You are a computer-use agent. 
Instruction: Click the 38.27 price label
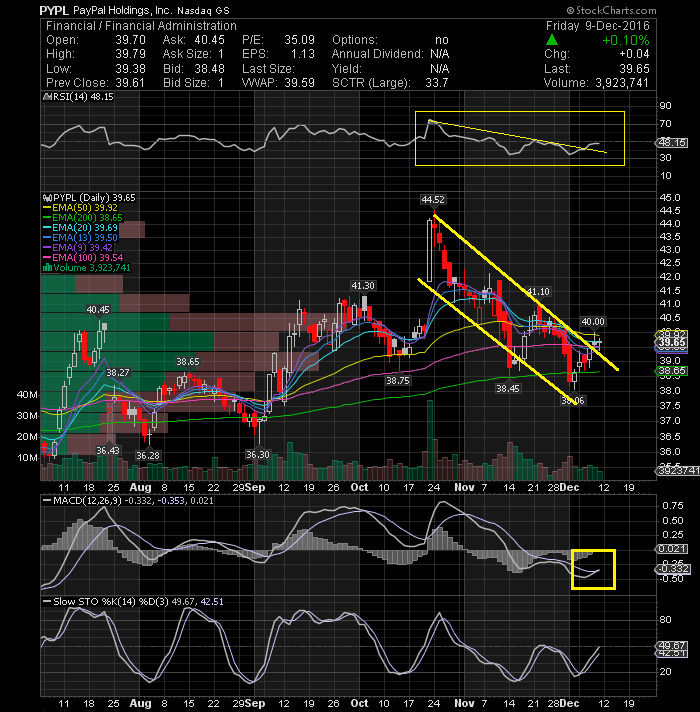tap(118, 373)
